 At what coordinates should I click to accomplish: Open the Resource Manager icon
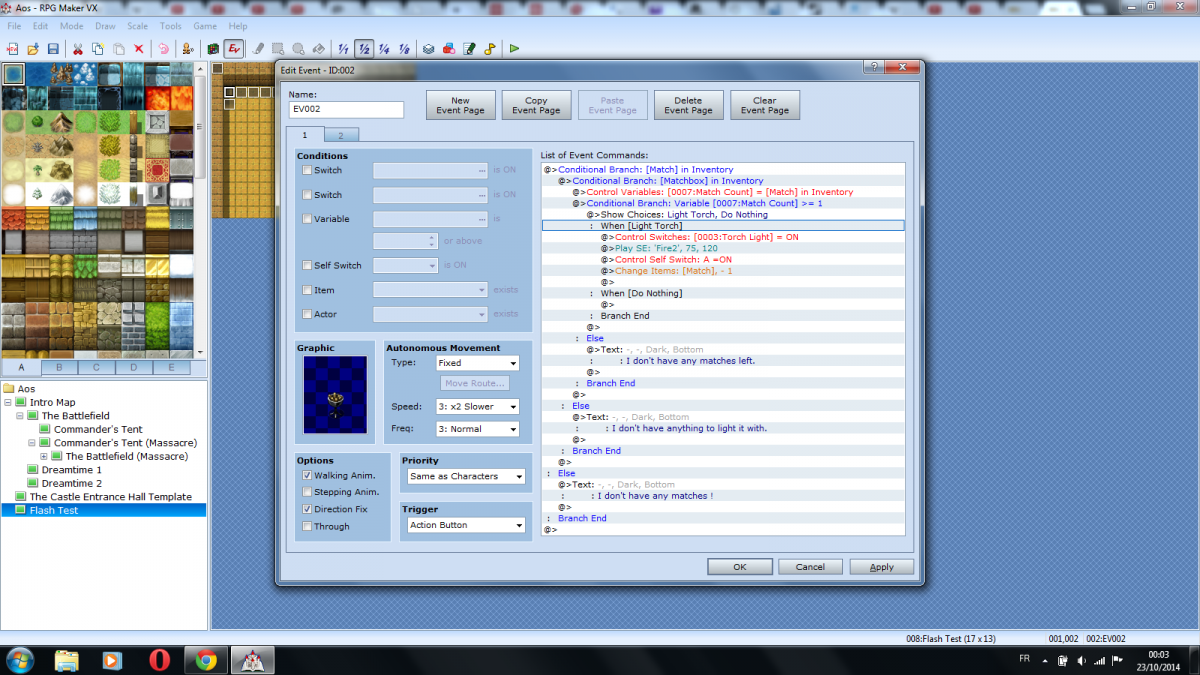(449, 48)
